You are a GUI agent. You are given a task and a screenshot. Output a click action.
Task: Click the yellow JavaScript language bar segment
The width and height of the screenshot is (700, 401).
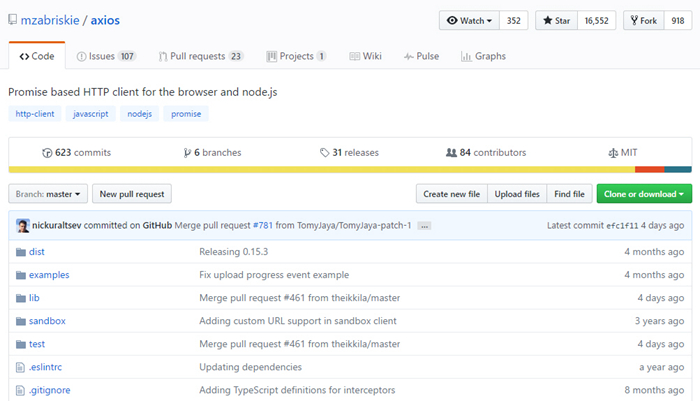(x=321, y=170)
